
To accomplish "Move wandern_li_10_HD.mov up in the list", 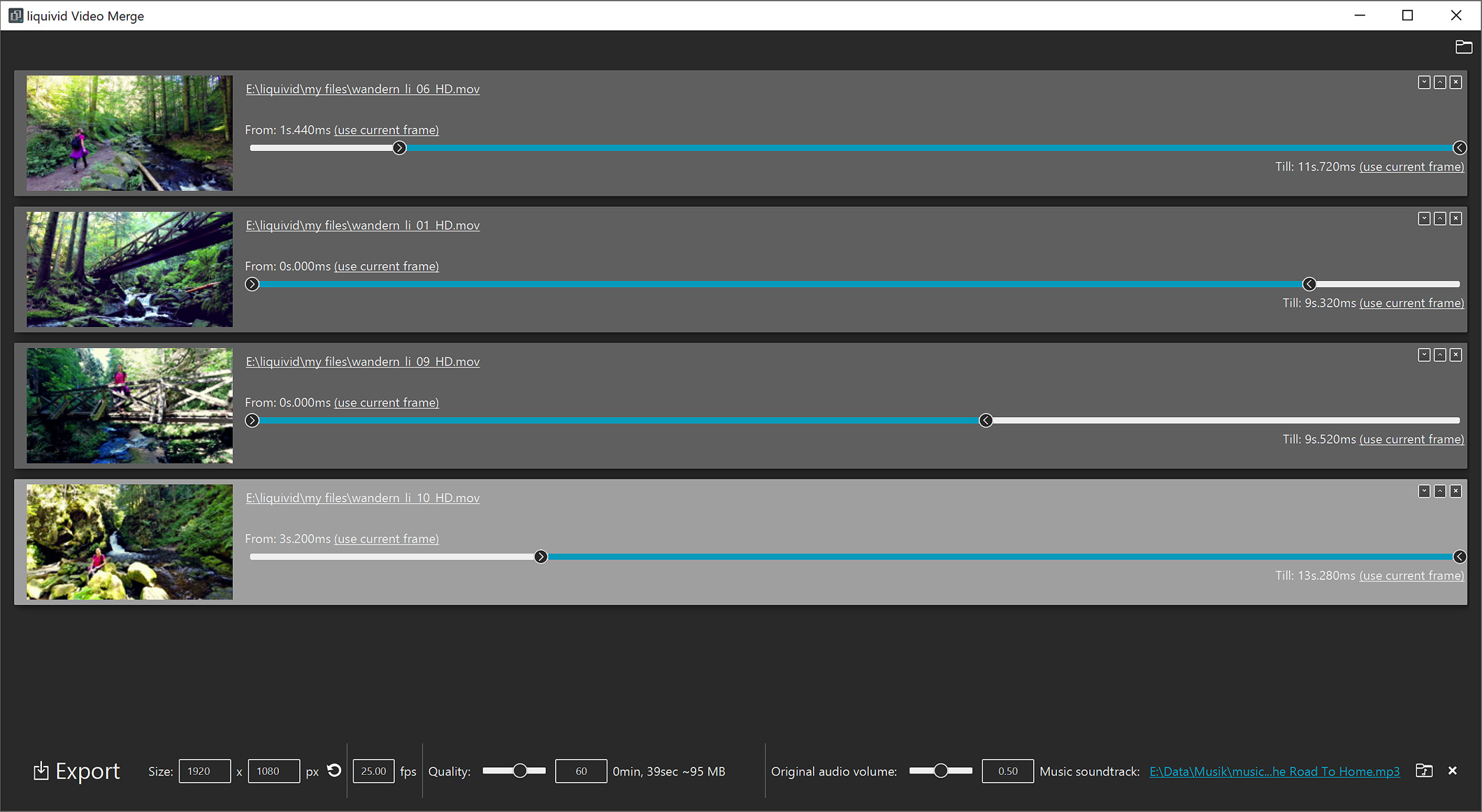I will (1440, 491).
